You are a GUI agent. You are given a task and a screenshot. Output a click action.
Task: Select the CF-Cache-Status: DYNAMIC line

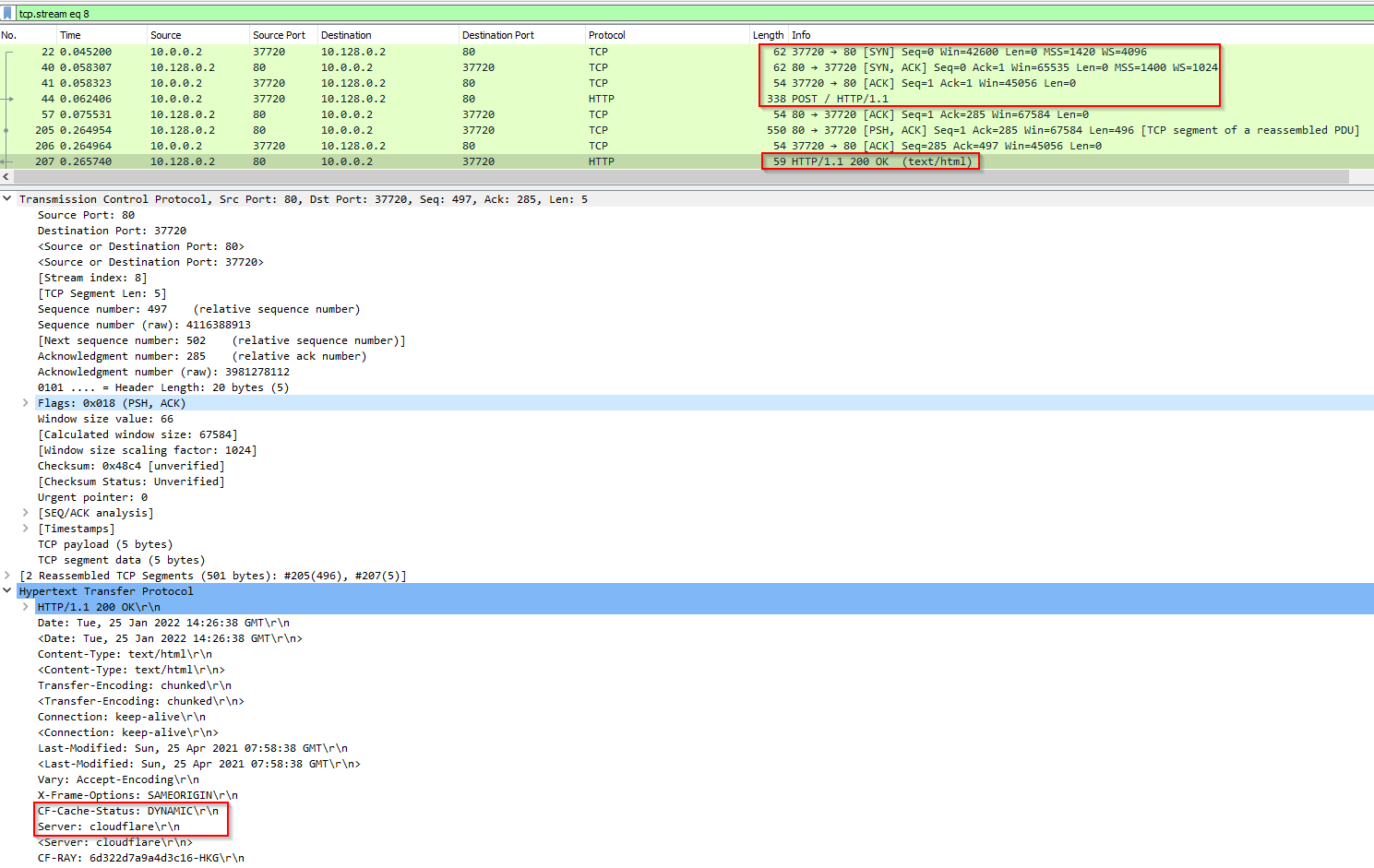128,811
